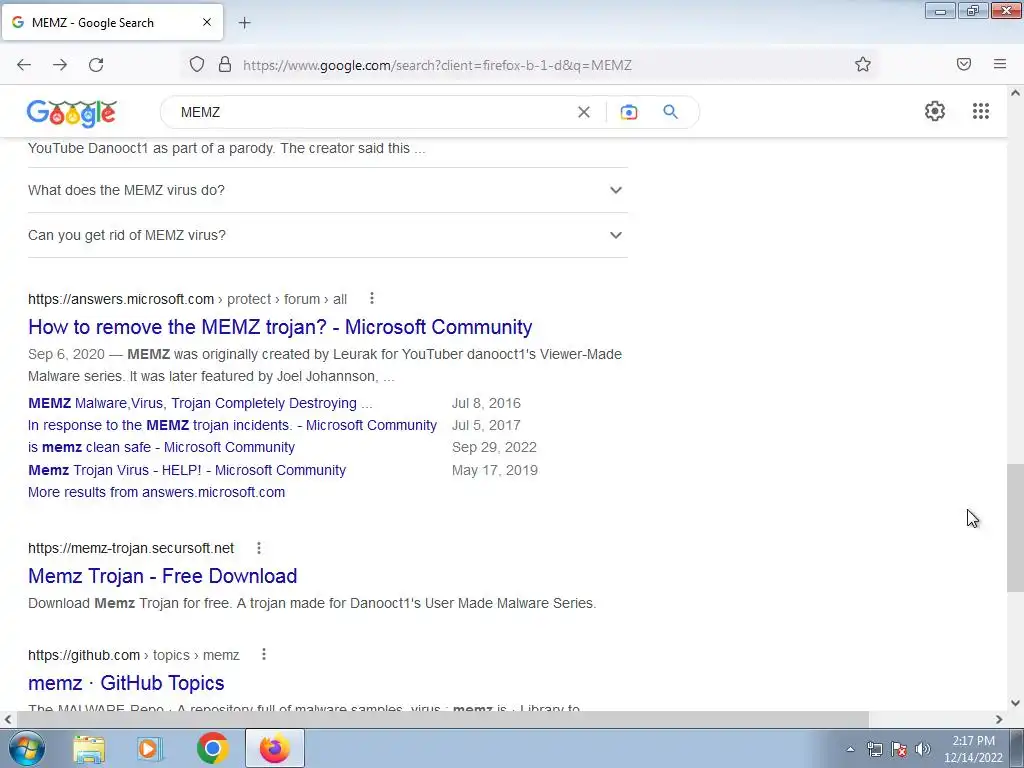Open 'How to remove the MEMZ trojan?' result
Image resolution: width=1024 pixels, height=768 pixels.
point(280,327)
